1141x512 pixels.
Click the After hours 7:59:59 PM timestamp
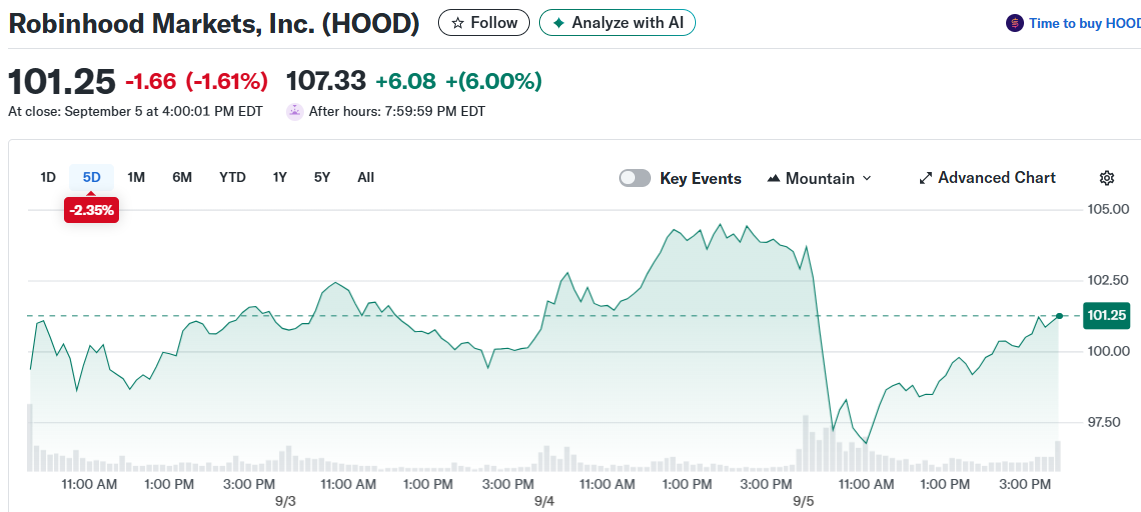397,112
